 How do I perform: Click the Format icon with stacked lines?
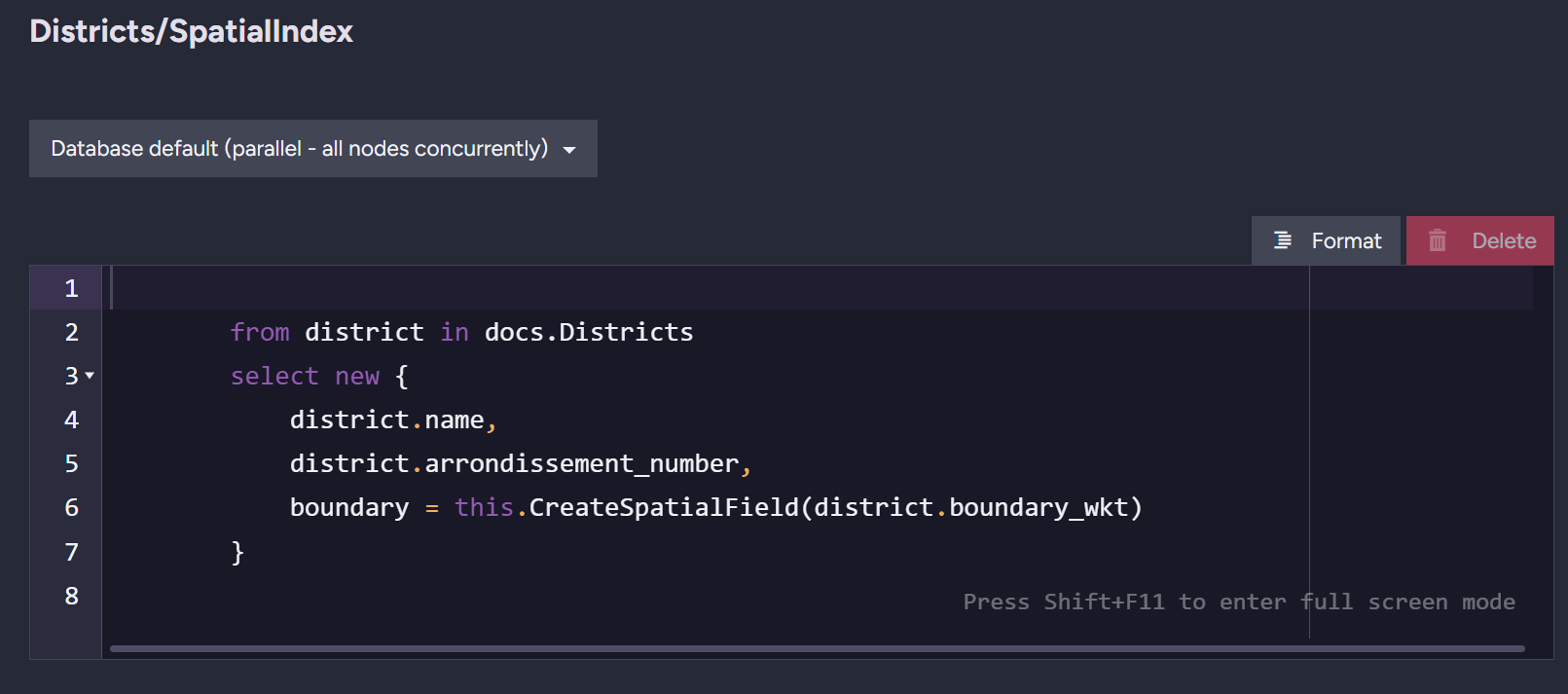coord(1283,240)
